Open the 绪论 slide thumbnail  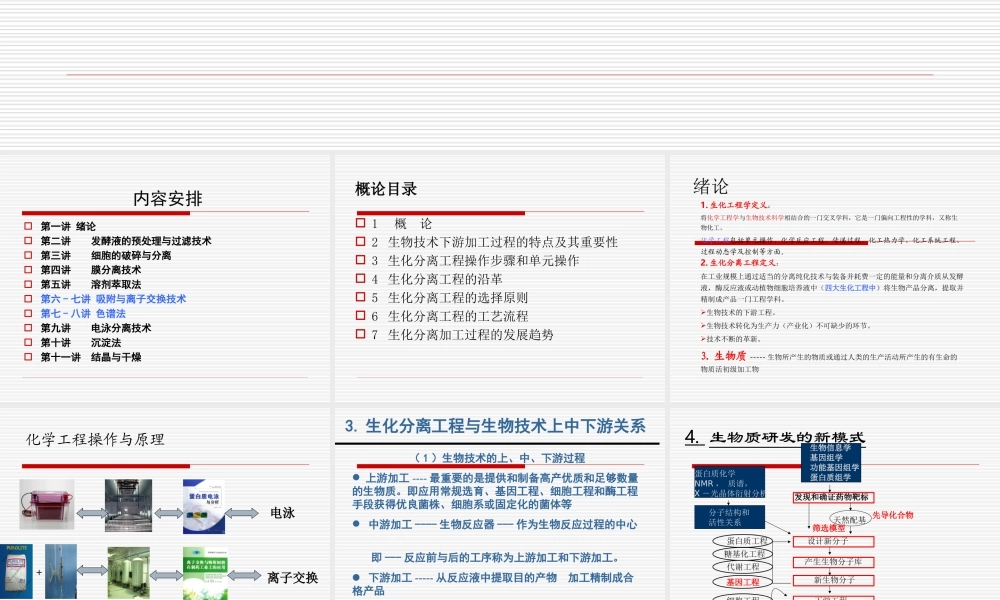point(832,278)
